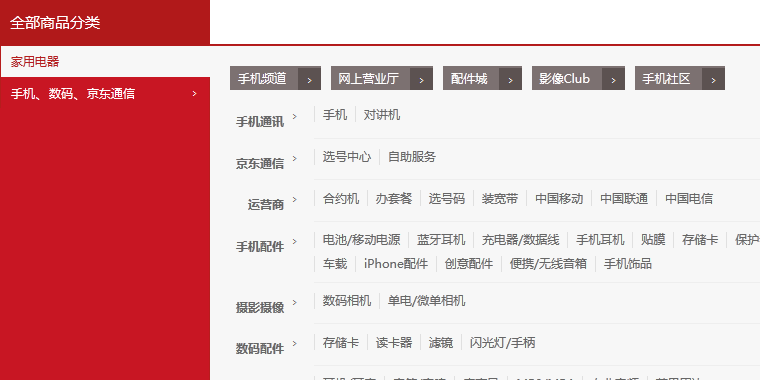Open 办套餐 link

(394, 198)
